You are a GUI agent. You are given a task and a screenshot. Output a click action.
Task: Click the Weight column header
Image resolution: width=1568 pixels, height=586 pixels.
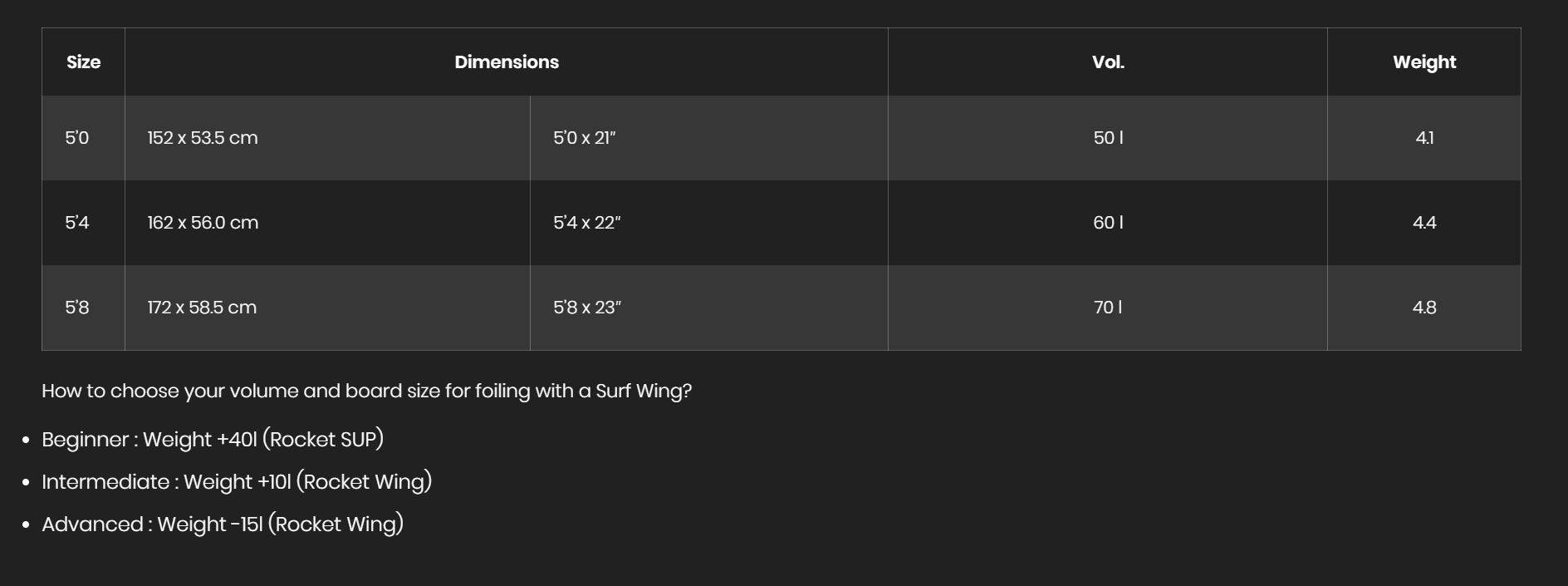pyautogui.click(x=1424, y=62)
